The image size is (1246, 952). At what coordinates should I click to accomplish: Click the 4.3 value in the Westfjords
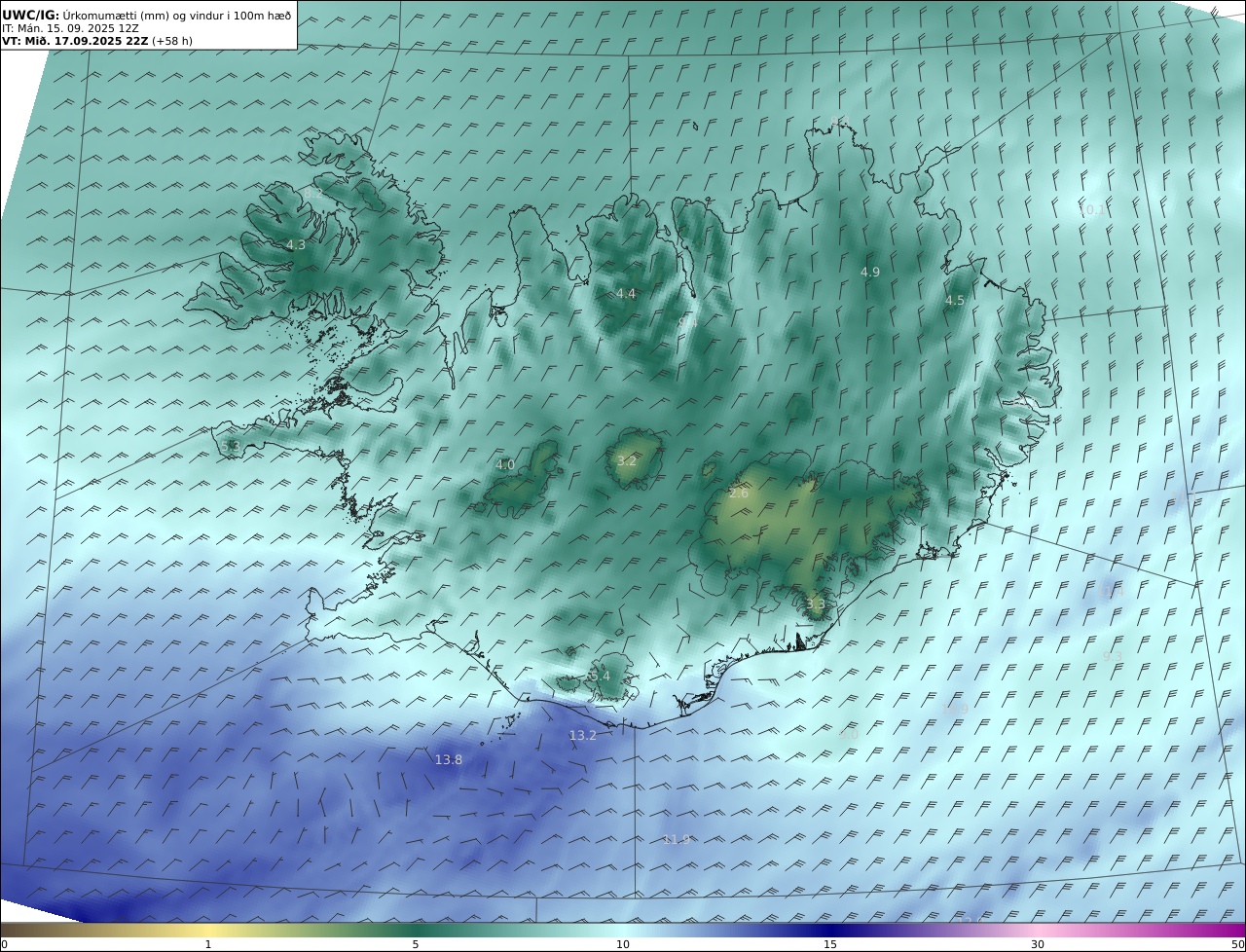pos(296,245)
